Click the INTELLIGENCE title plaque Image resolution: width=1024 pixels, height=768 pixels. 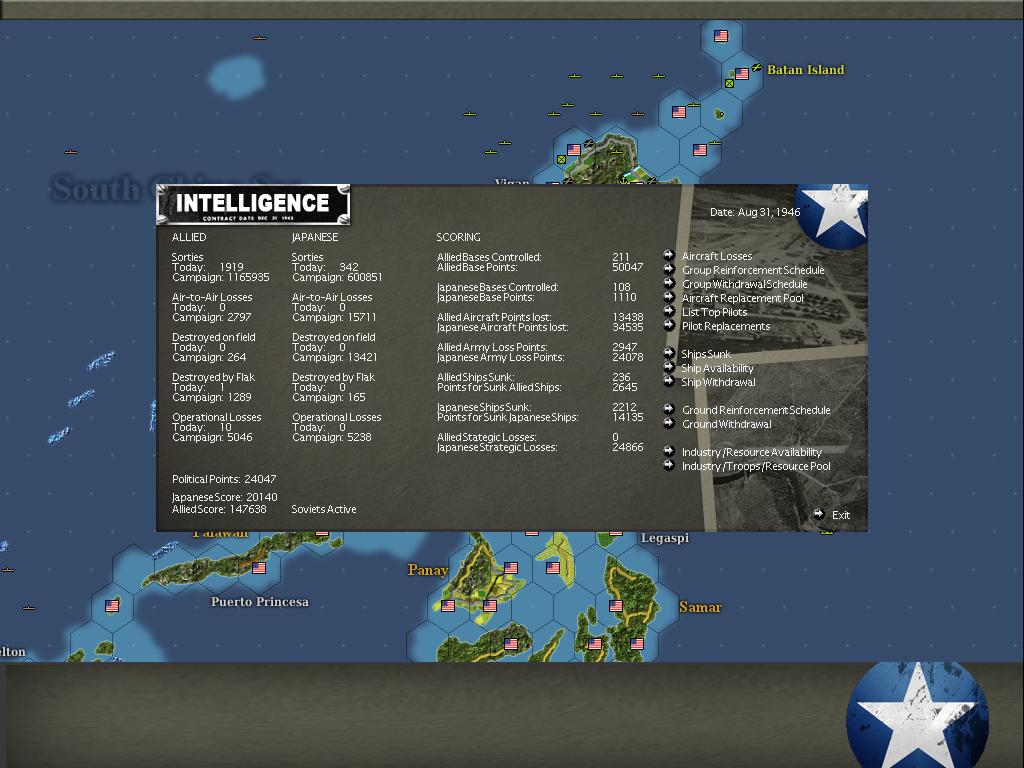click(253, 204)
